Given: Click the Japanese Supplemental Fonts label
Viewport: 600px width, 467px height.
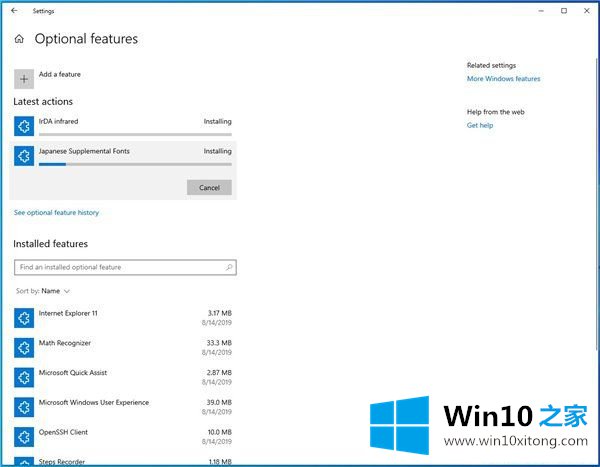Looking at the screenshot, I should [84, 151].
